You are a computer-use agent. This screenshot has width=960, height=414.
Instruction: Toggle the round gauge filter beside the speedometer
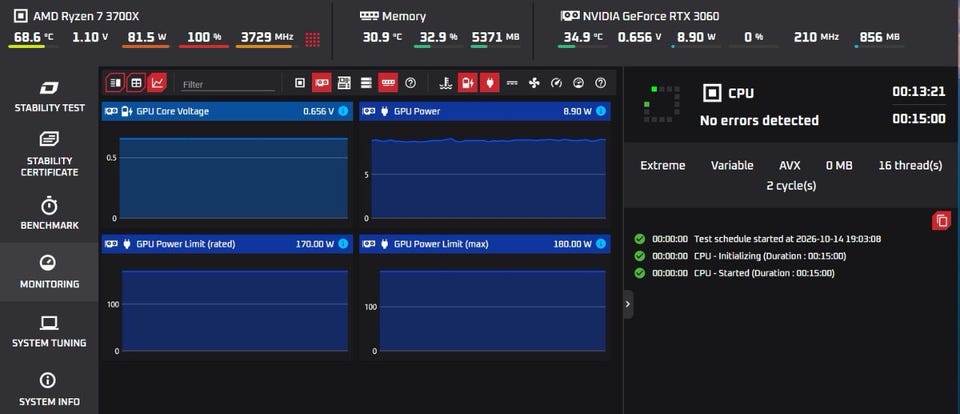coord(578,82)
